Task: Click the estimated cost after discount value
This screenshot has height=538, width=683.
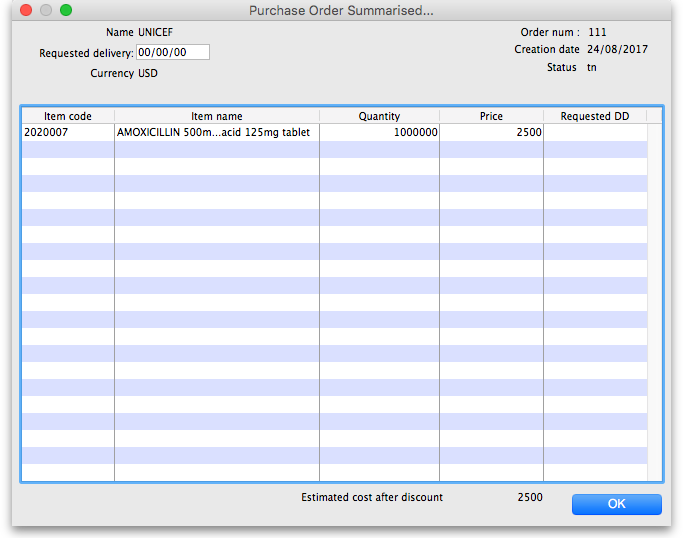Action: 529,497
